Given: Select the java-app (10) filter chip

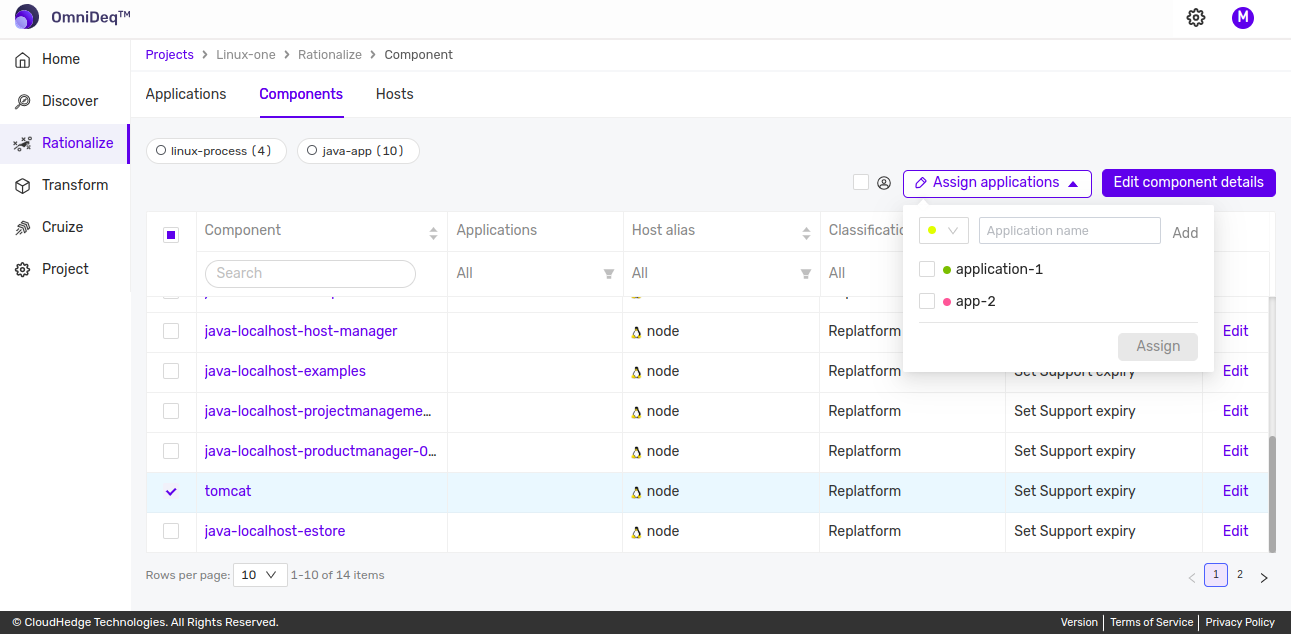Looking at the screenshot, I should pos(358,151).
